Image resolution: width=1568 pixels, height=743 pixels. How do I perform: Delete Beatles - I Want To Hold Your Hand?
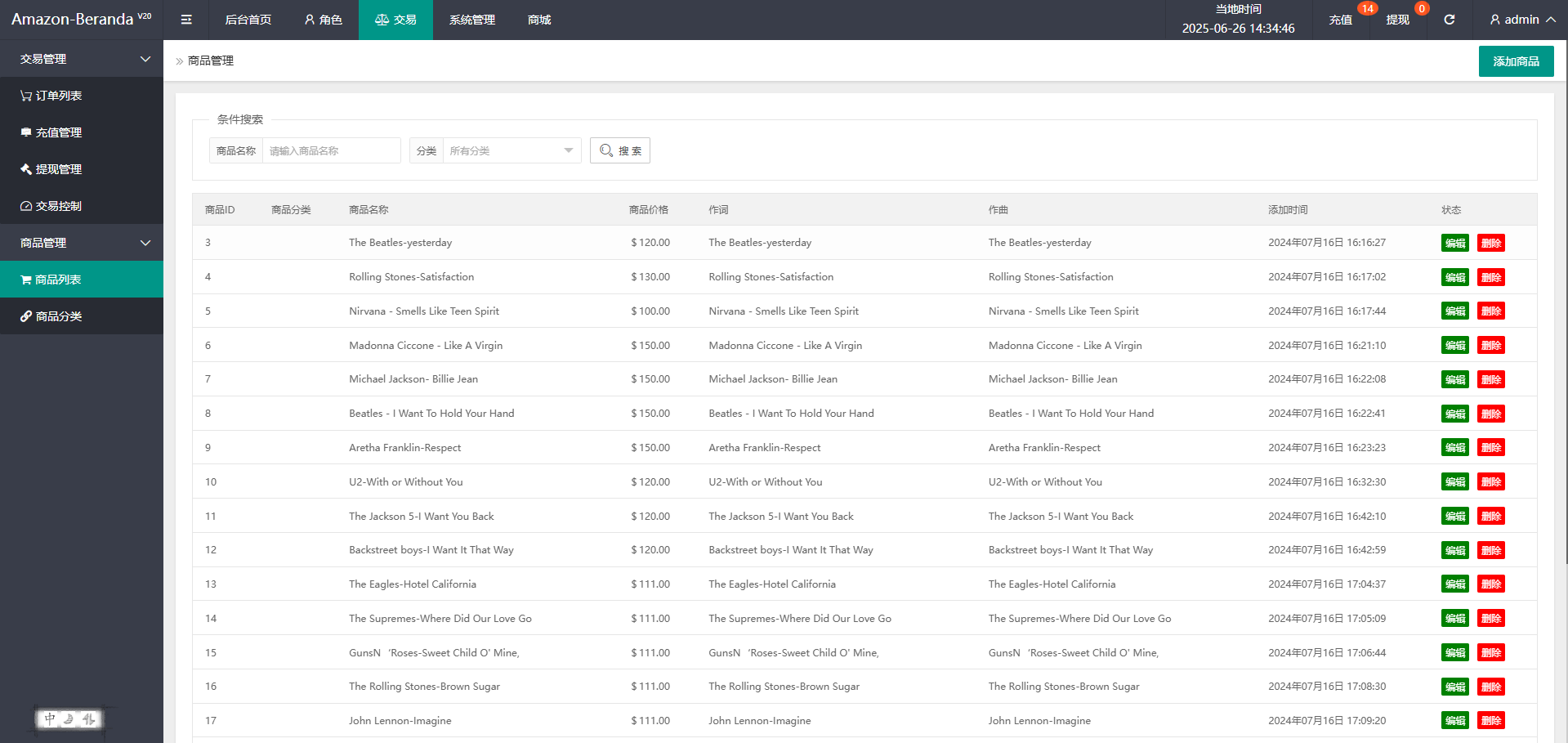click(1491, 414)
